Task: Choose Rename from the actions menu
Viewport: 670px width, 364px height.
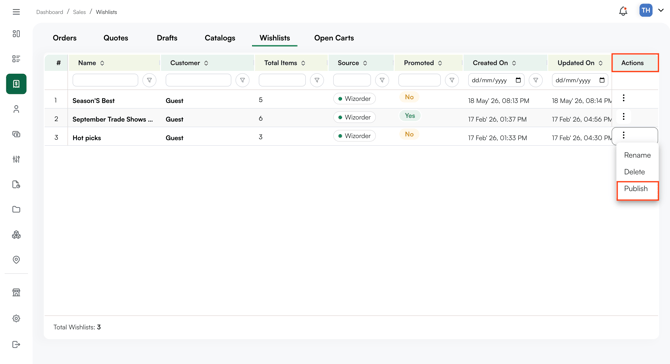Action: pyautogui.click(x=637, y=155)
